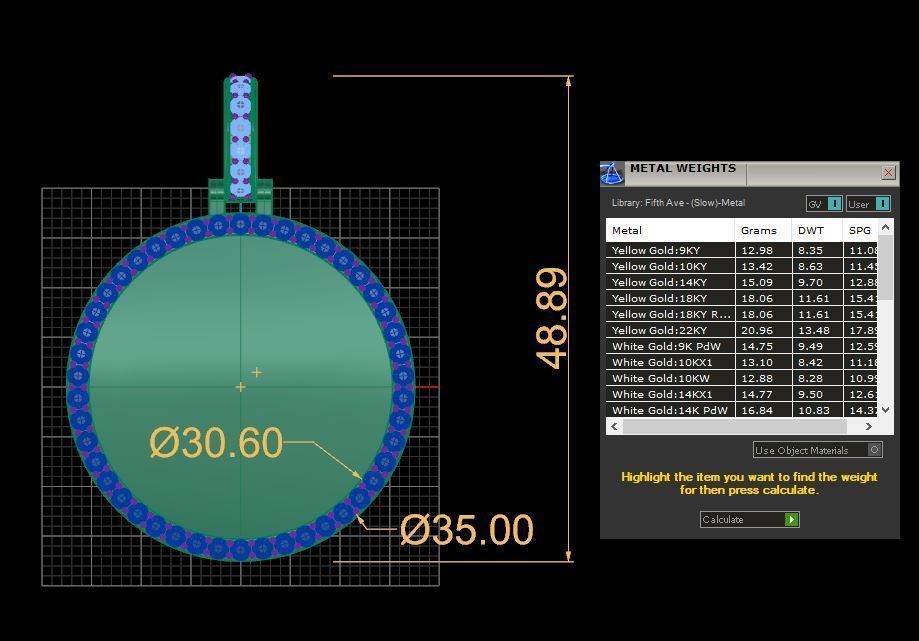Select the Yellow Gold:18KY row
Screen dimensions: 919x641
coord(741,298)
